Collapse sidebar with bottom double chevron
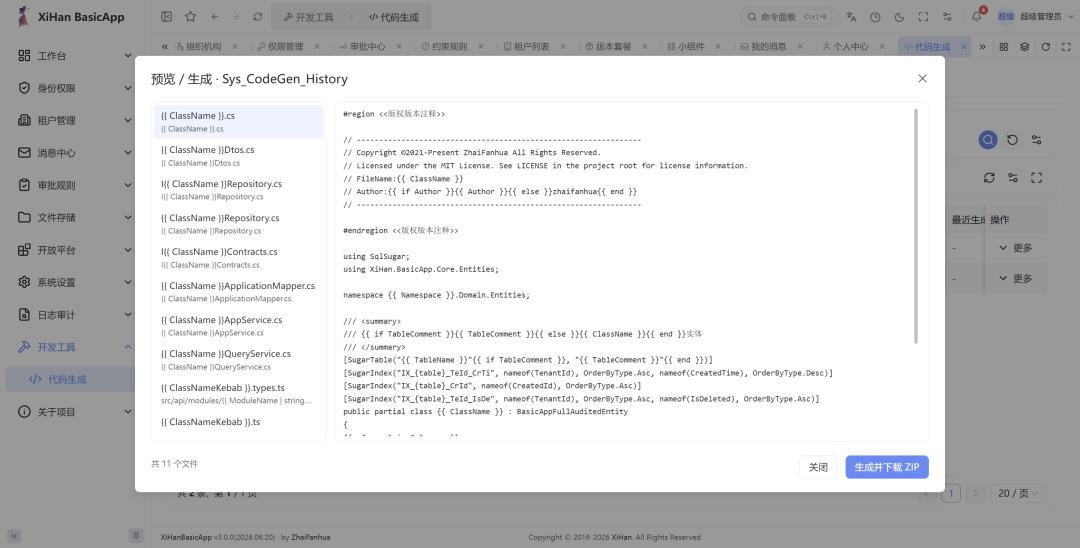The width and height of the screenshot is (1080, 548). point(14,536)
